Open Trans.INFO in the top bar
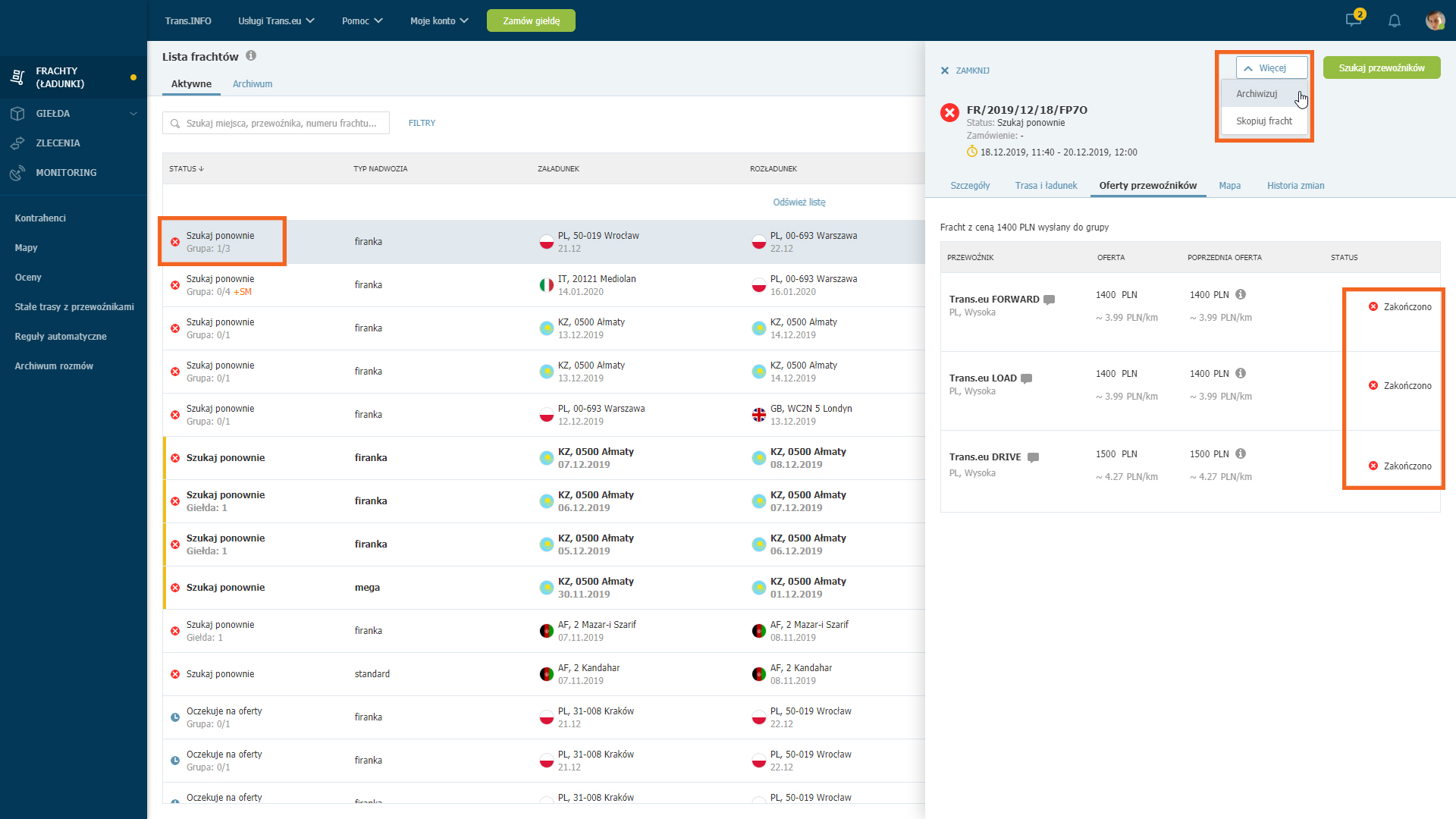The height and width of the screenshot is (819, 1456). (x=188, y=20)
